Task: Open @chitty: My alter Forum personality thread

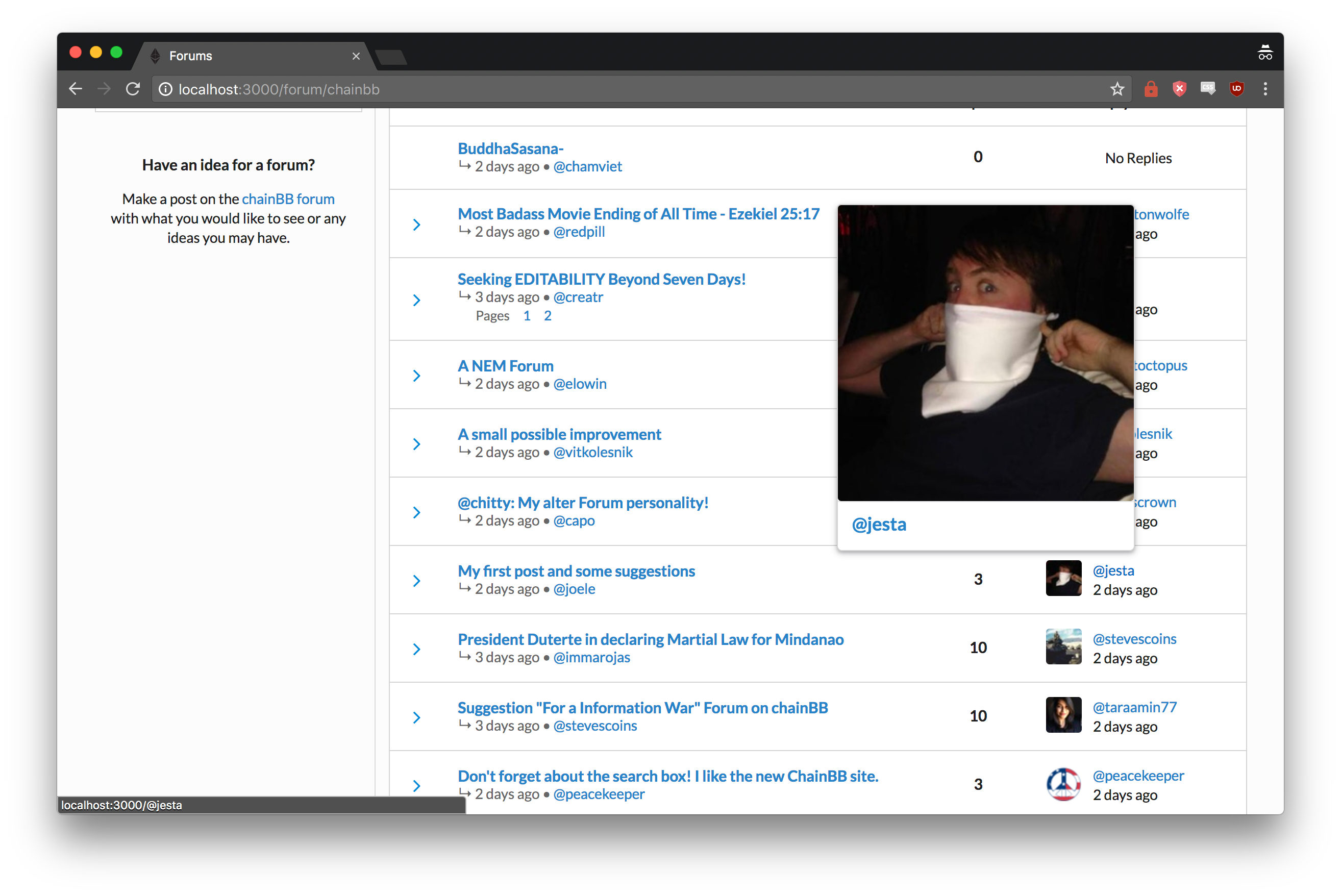Action: pos(583,502)
